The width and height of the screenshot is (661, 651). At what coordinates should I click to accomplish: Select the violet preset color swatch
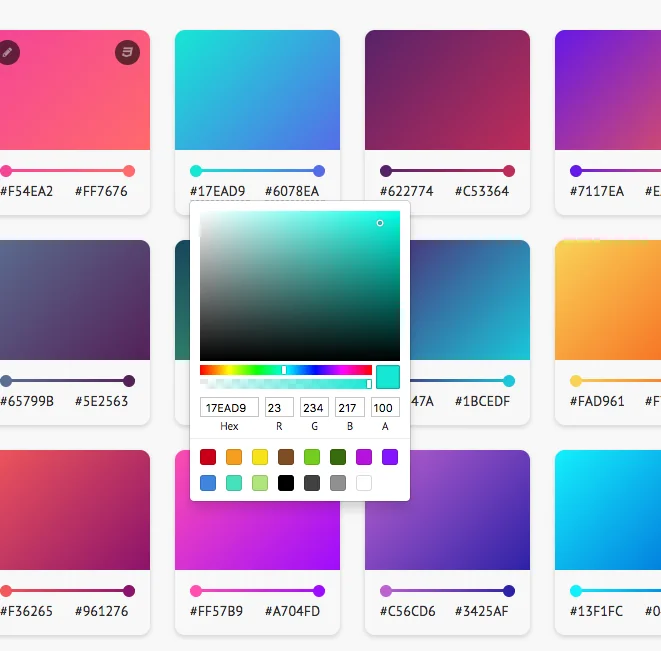point(390,457)
